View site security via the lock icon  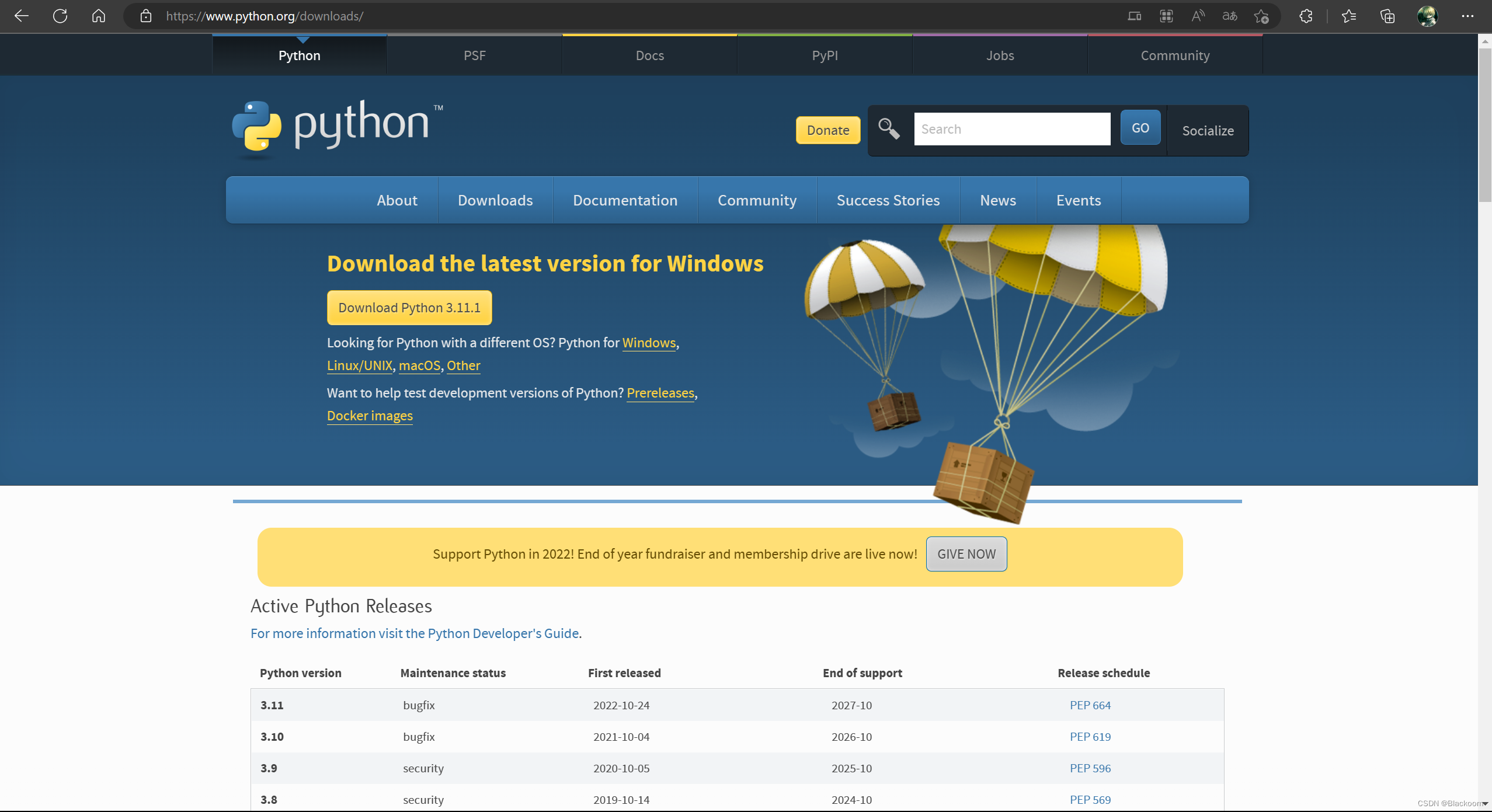coord(146,16)
